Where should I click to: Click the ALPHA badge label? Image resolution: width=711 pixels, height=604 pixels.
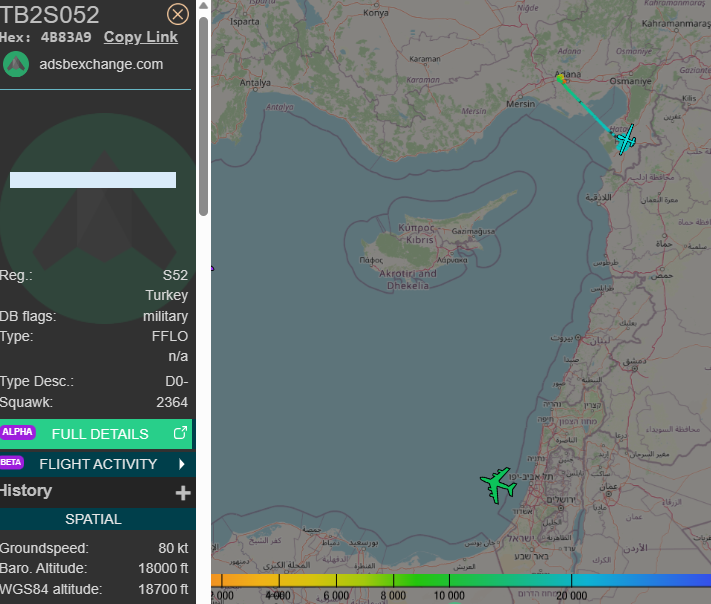pos(17,432)
